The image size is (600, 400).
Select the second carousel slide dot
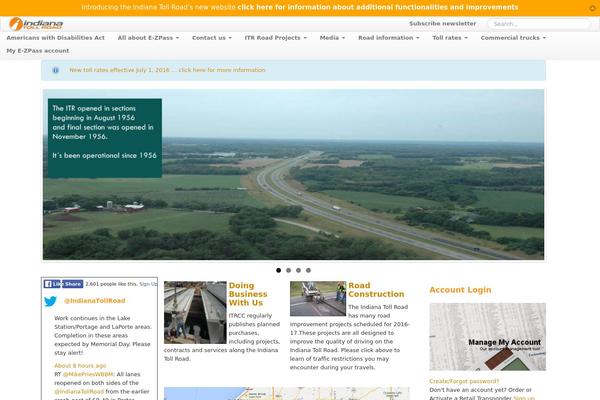(x=289, y=270)
